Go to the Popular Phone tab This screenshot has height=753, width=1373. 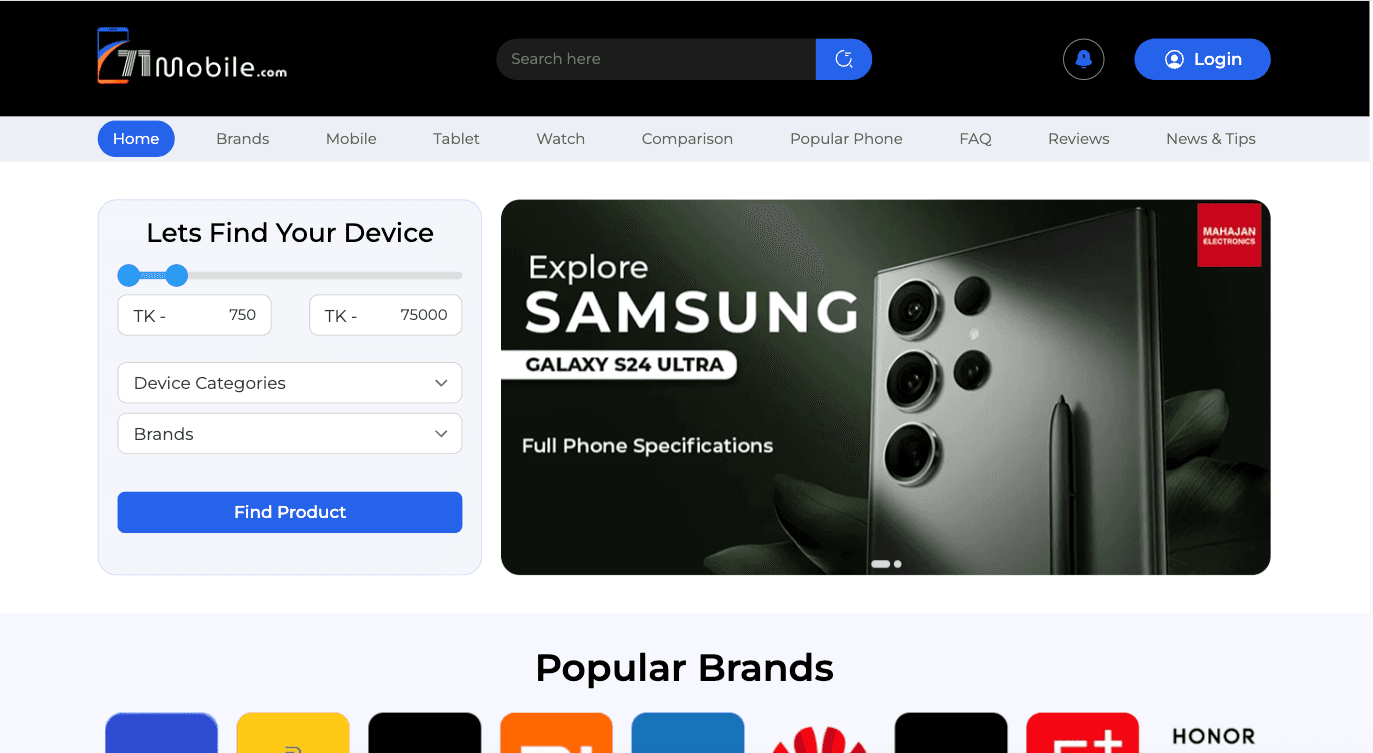[846, 139]
